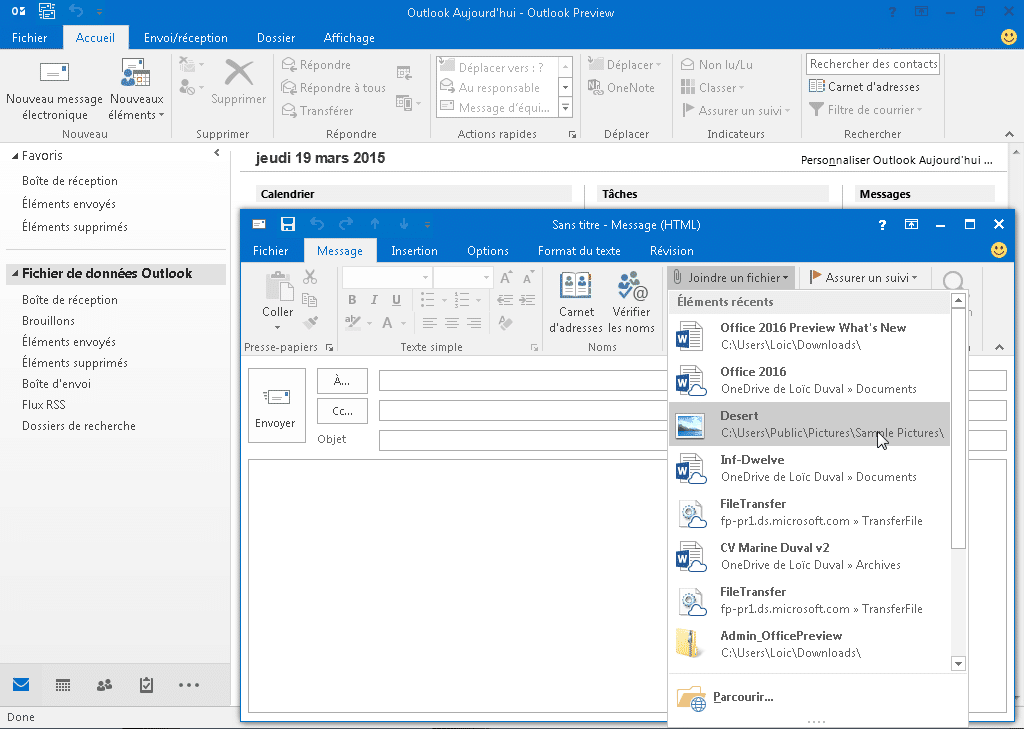Screen dimensions: 1024x729
Task: Click Personnaliser Outlook Aujourd'hui link
Action: coord(897,160)
